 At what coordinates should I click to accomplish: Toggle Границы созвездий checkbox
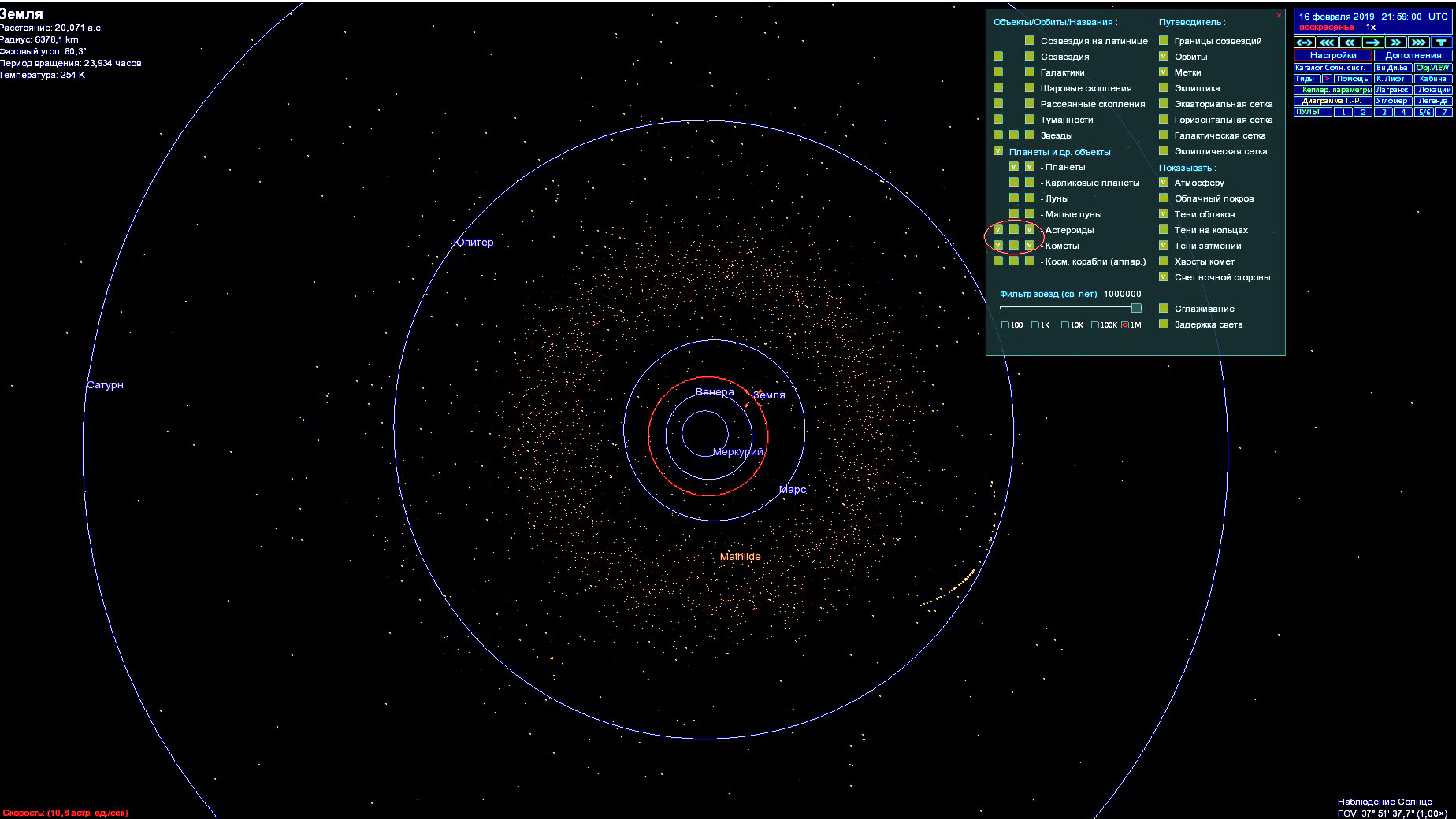(x=1164, y=41)
